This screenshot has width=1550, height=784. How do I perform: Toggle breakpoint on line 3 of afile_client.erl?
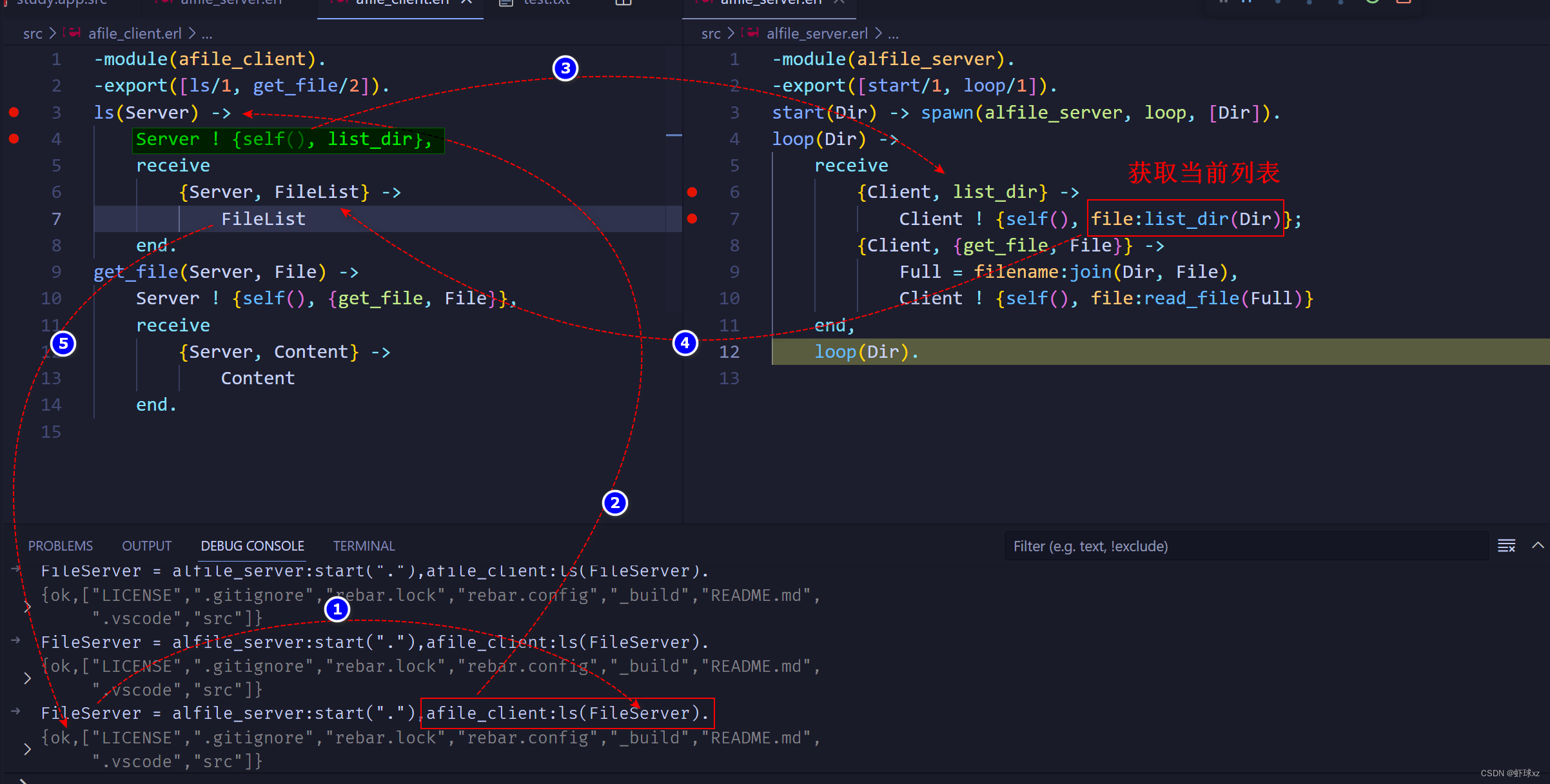point(14,112)
